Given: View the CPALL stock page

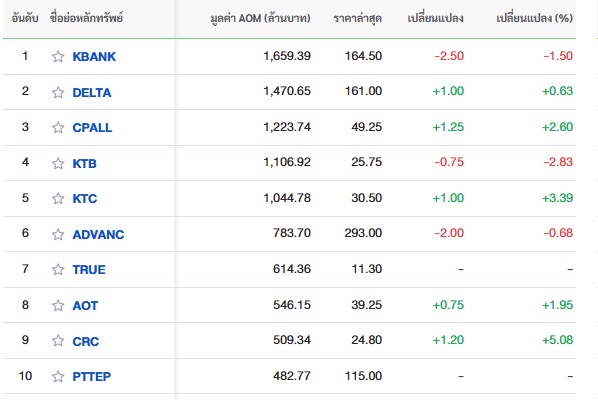Looking at the screenshot, I should pos(92,127).
